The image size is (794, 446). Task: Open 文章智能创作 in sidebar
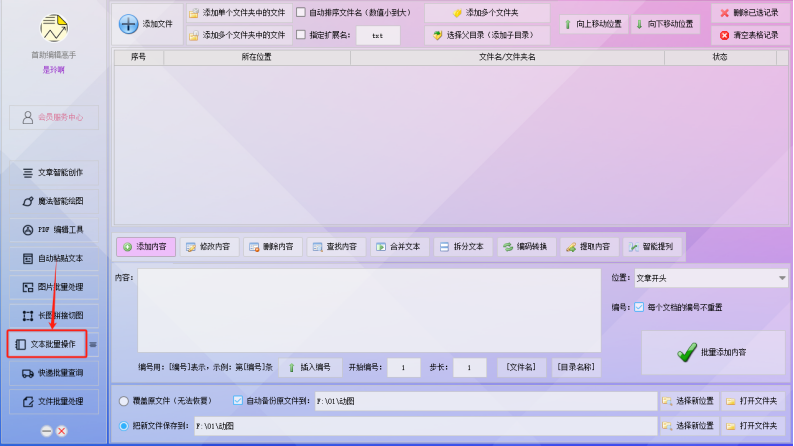click(x=54, y=173)
